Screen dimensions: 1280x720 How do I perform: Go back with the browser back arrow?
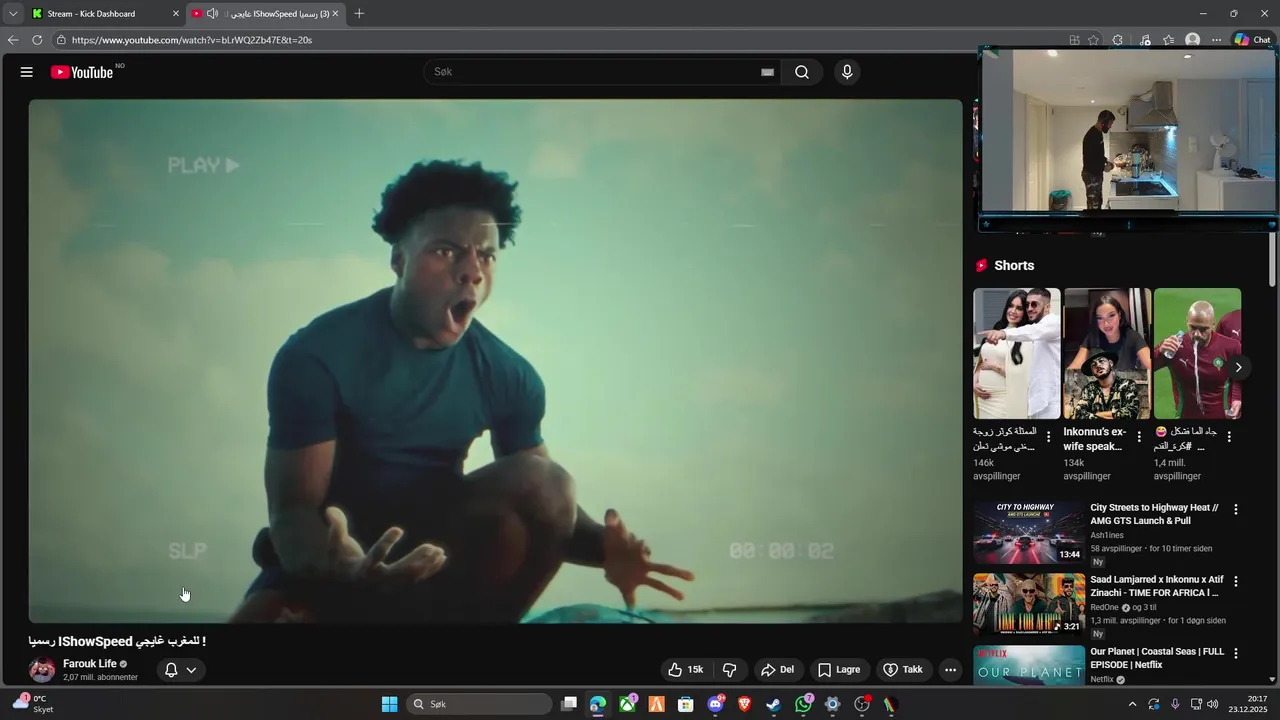tap(13, 40)
